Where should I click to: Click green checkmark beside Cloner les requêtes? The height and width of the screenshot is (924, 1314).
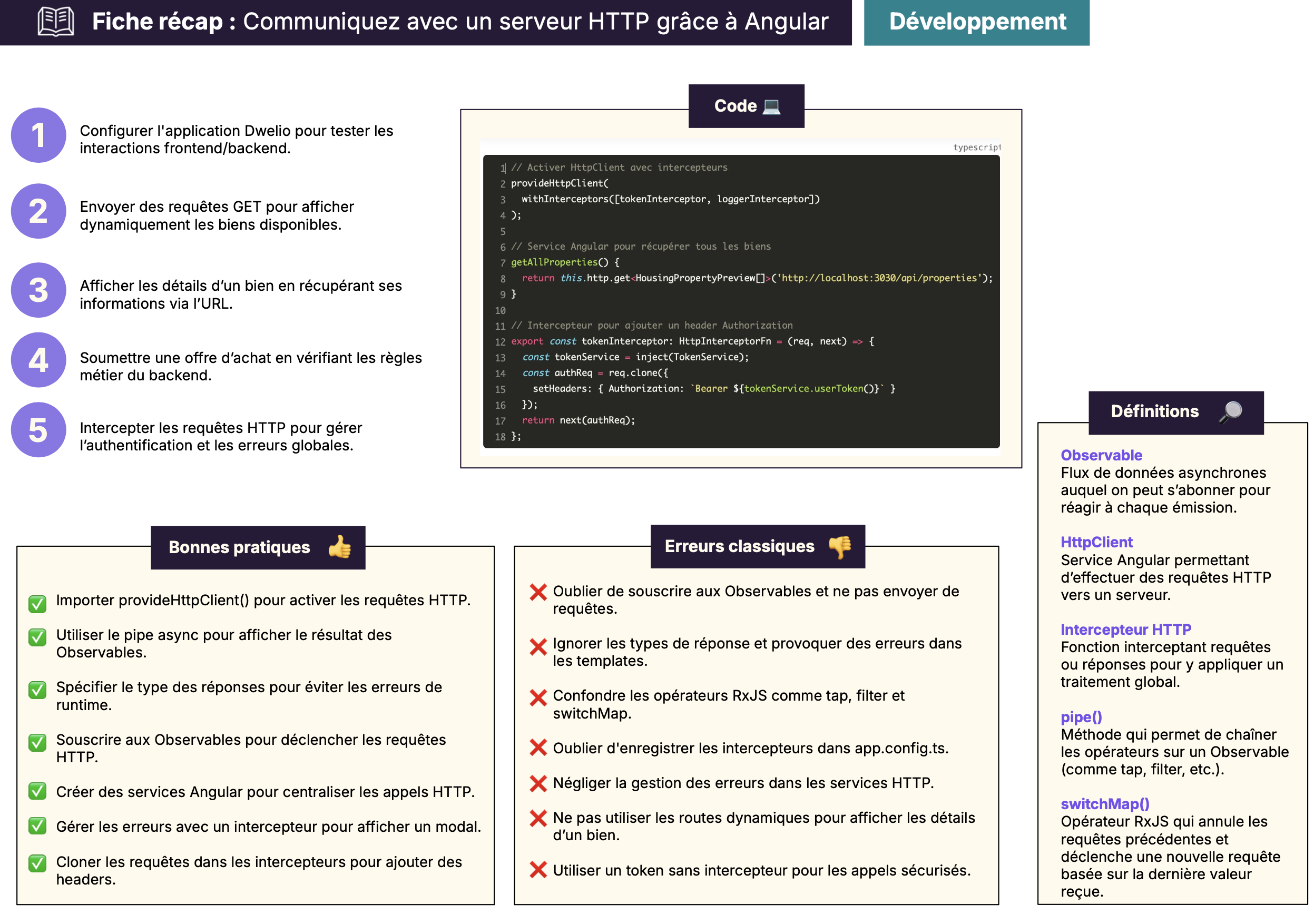(x=38, y=863)
